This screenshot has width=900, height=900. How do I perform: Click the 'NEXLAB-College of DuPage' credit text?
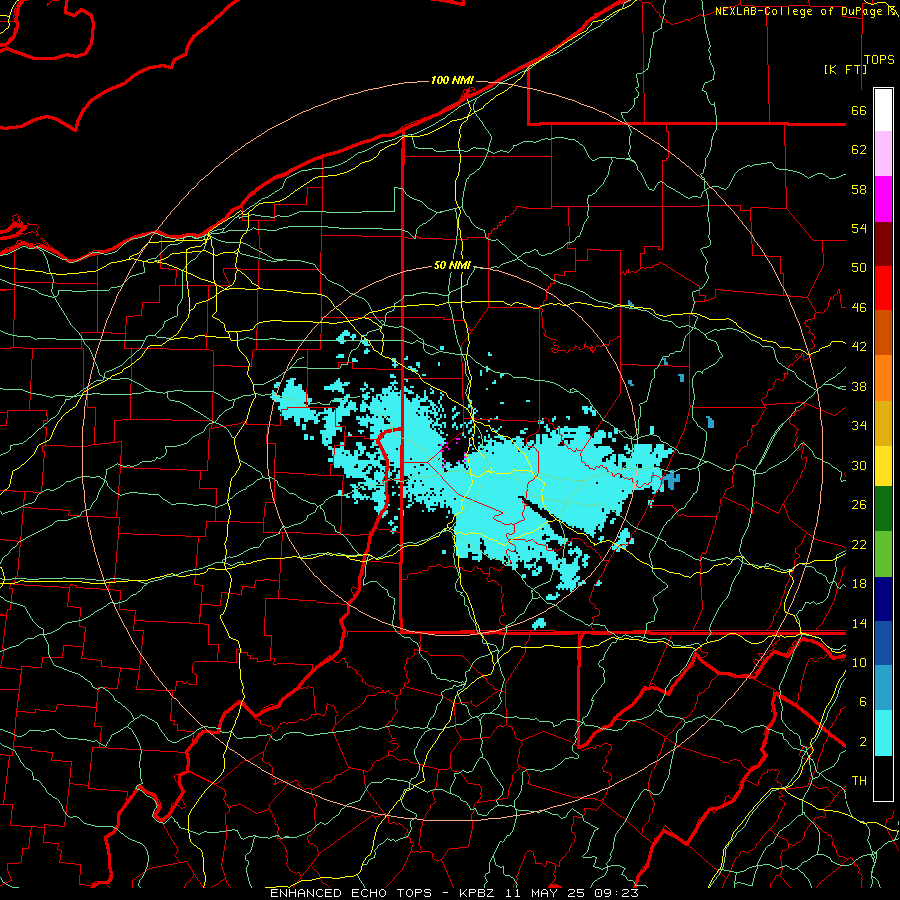798,11
